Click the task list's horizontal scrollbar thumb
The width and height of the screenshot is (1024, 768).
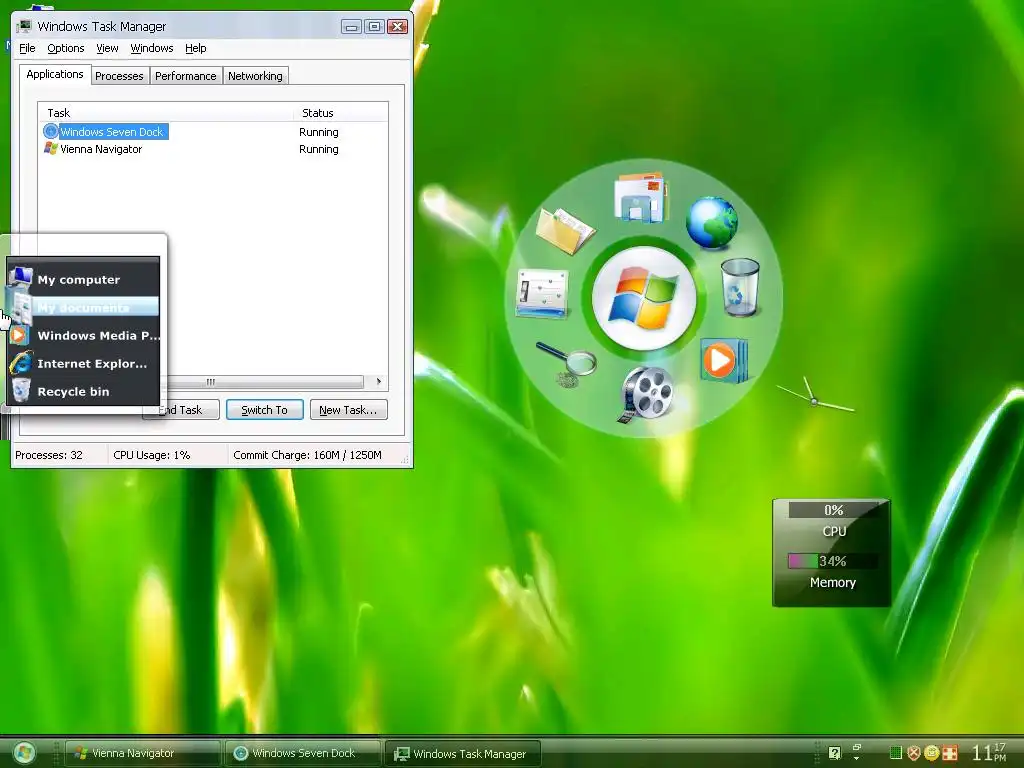click(264, 381)
